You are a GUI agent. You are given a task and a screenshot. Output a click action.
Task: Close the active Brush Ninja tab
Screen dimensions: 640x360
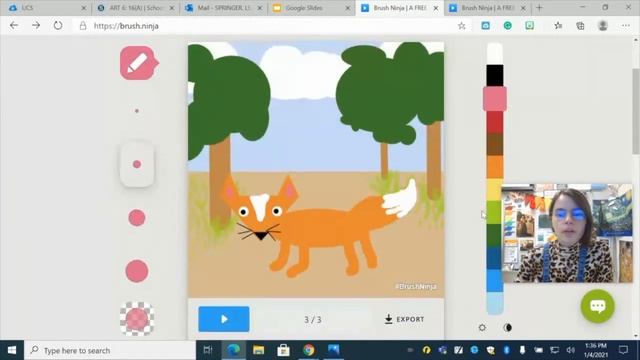pos(436,8)
